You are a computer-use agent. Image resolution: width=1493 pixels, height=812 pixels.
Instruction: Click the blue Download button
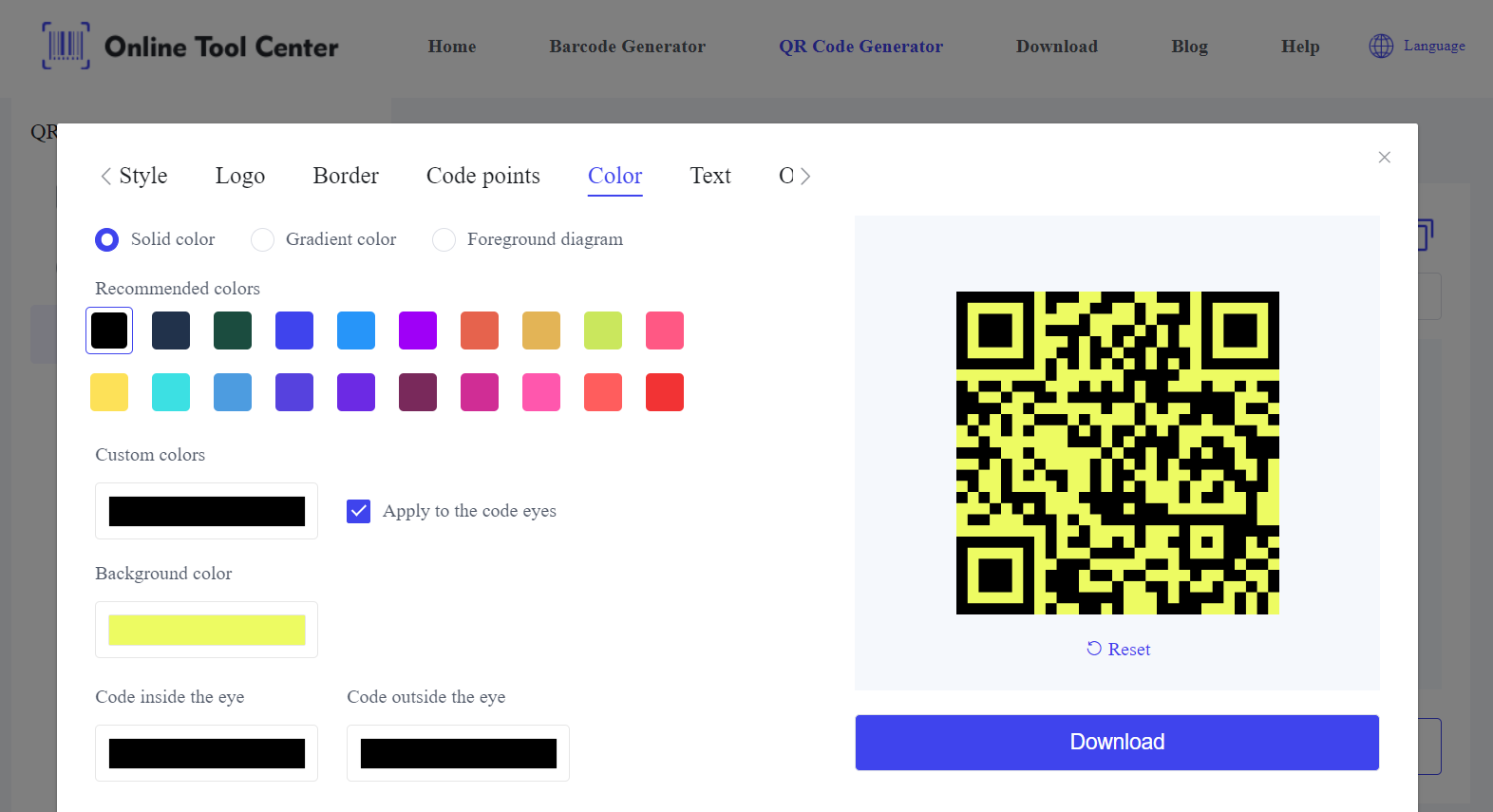click(1116, 742)
